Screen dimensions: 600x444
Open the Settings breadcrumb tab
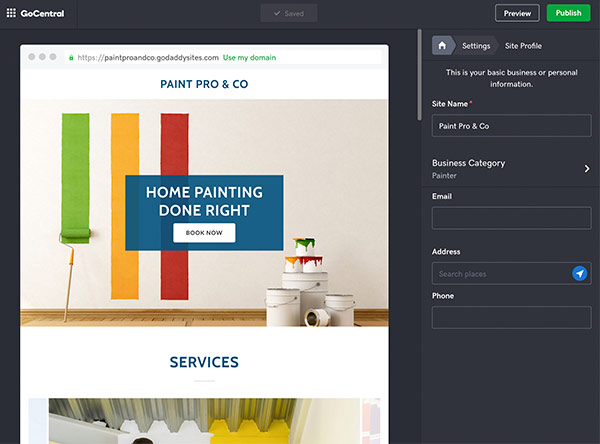point(476,46)
